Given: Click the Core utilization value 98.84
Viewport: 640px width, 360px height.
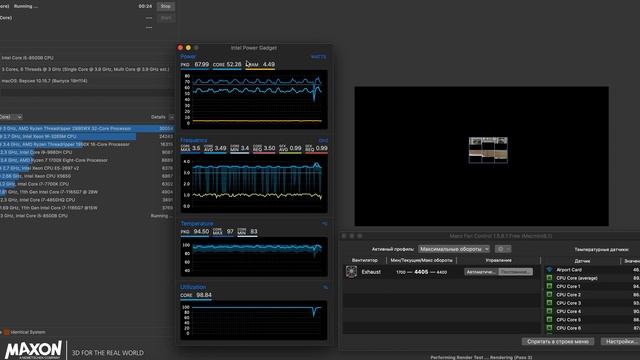Looking at the screenshot, I should point(204,295).
